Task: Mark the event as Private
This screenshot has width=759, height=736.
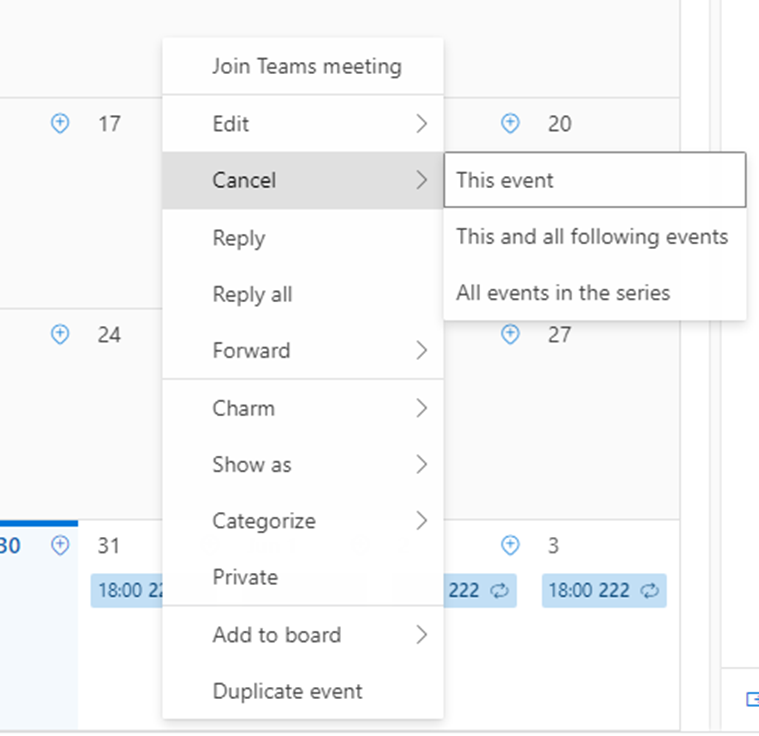Action: [x=245, y=577]
